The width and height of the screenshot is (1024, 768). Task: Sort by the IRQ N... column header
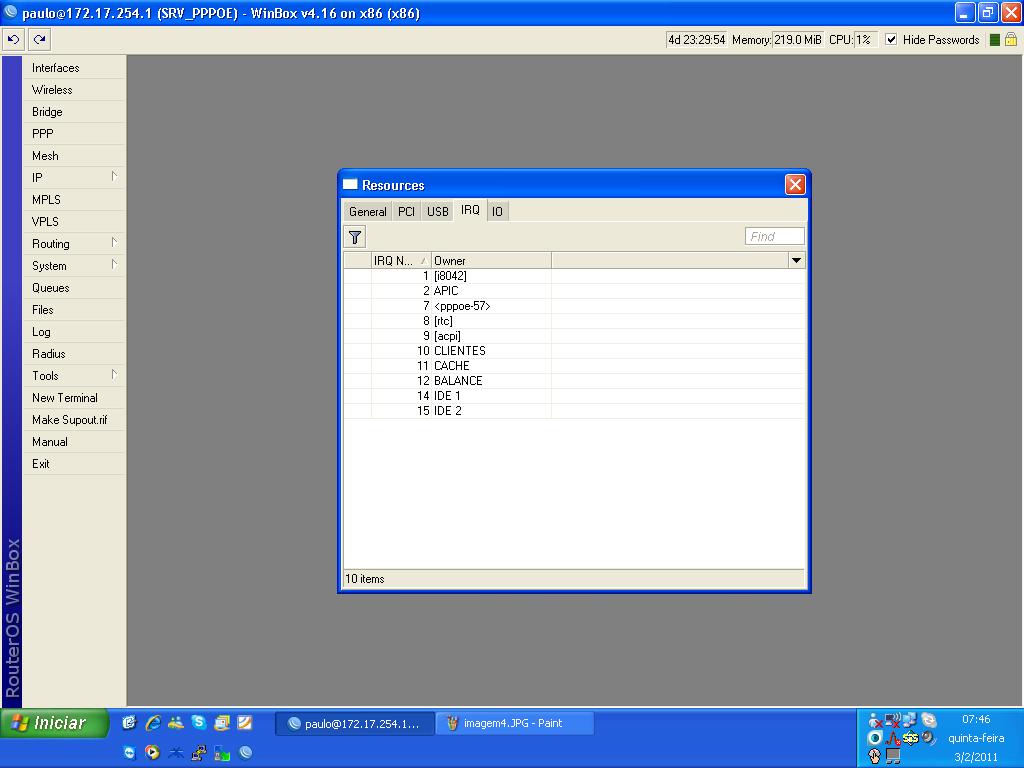point(401,261)
